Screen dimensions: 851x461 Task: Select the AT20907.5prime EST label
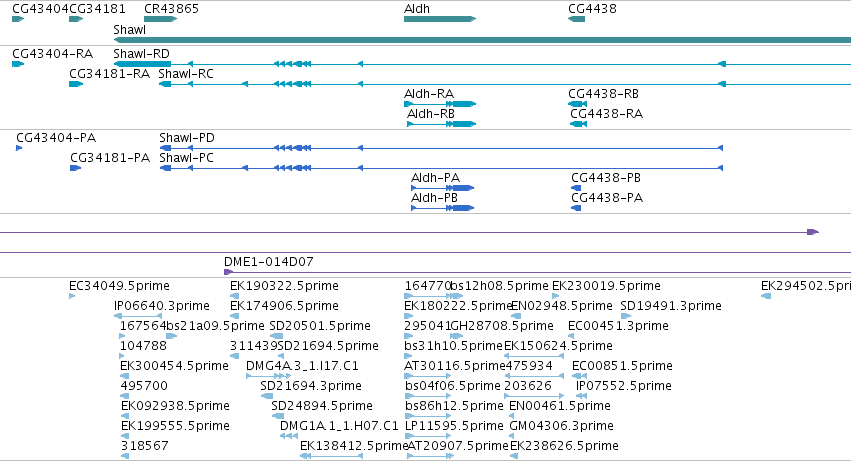pos(458,447)
